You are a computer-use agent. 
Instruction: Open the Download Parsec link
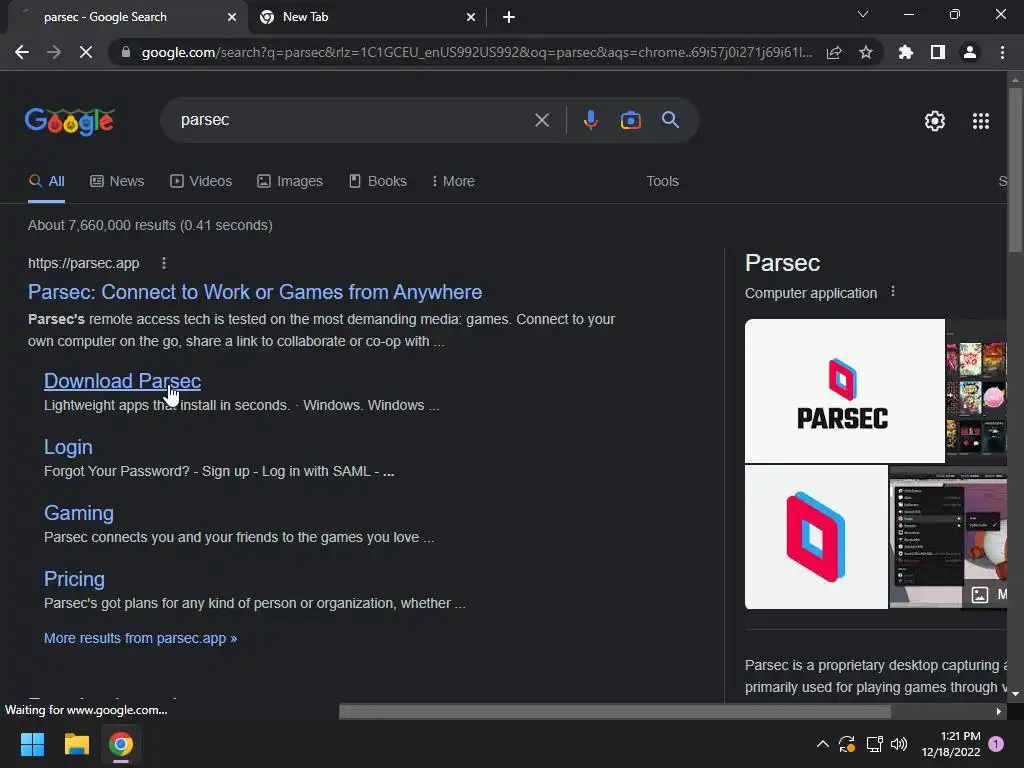pyautogui.click(x=122, y=381)
